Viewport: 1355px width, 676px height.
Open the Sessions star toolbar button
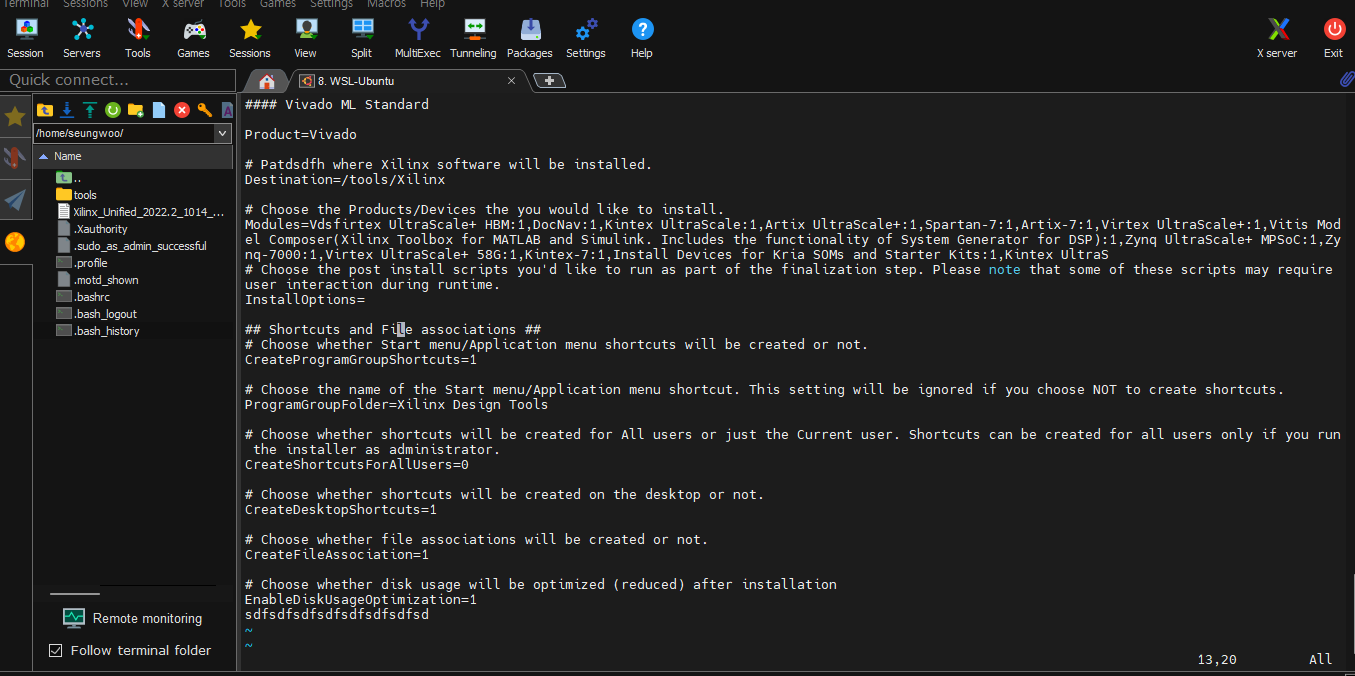[250, 38]
